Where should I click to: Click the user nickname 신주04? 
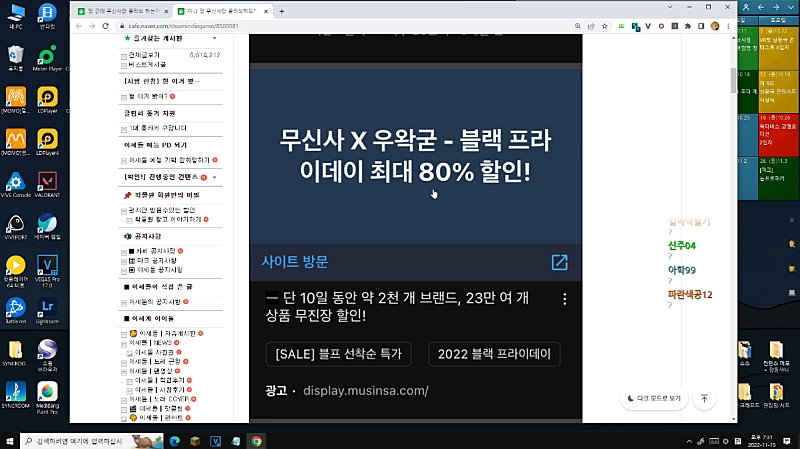(682, 246)
